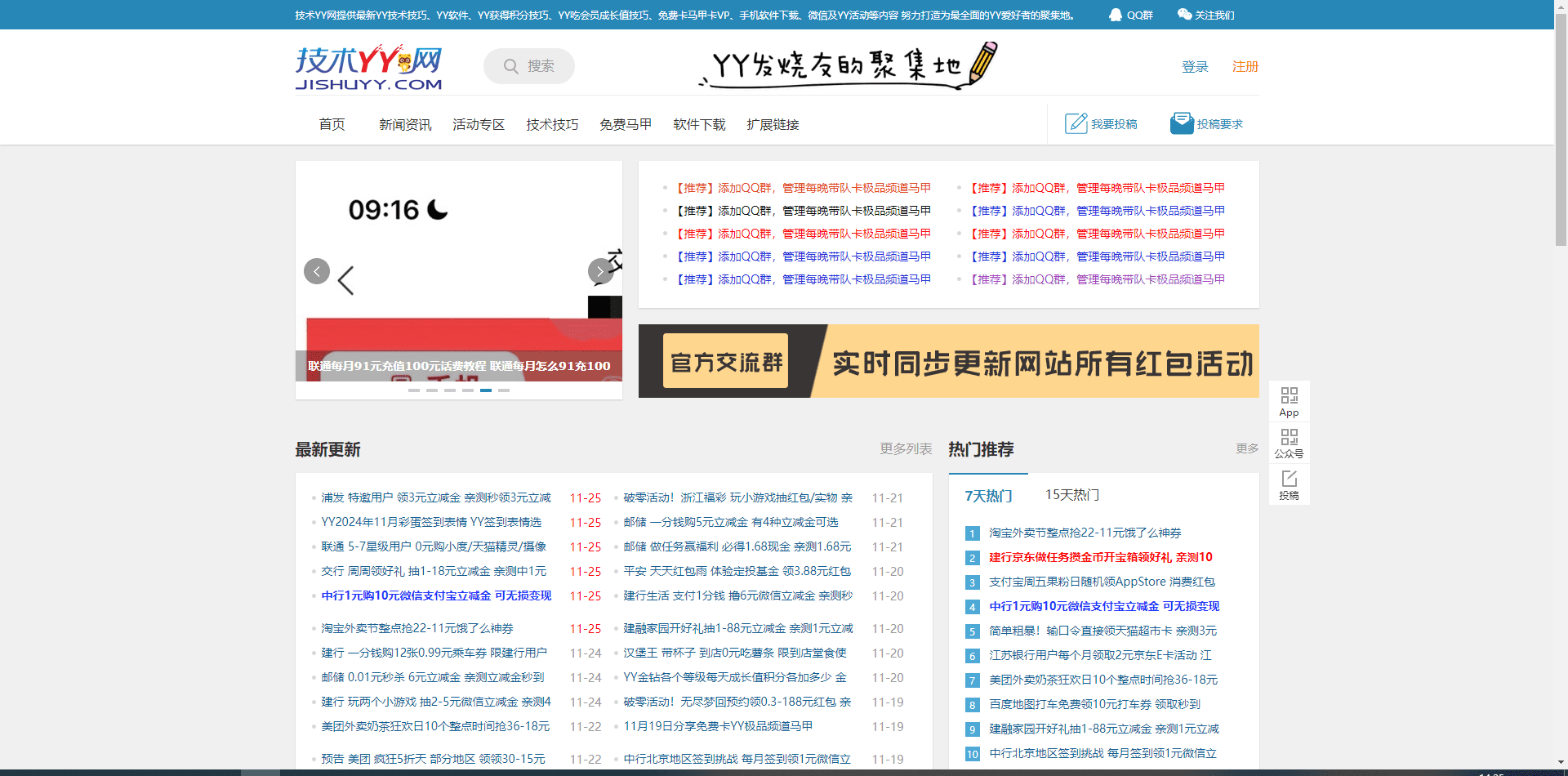The width and height of the screenshot is (1568, 776).
Task: Advance the carousel with the right arrow
Action: [x=601, y=270]
